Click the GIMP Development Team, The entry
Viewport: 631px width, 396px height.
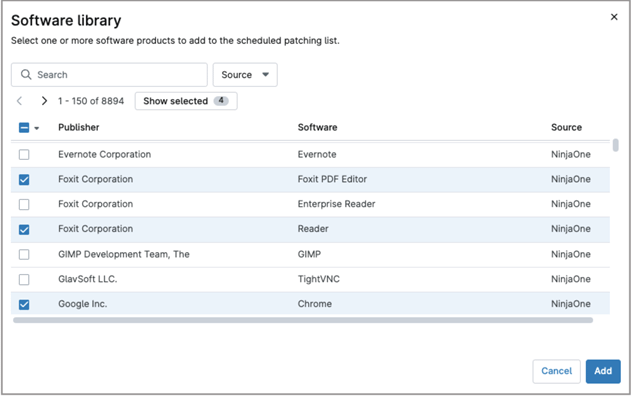pyautogui.click(x=124, y=254)
